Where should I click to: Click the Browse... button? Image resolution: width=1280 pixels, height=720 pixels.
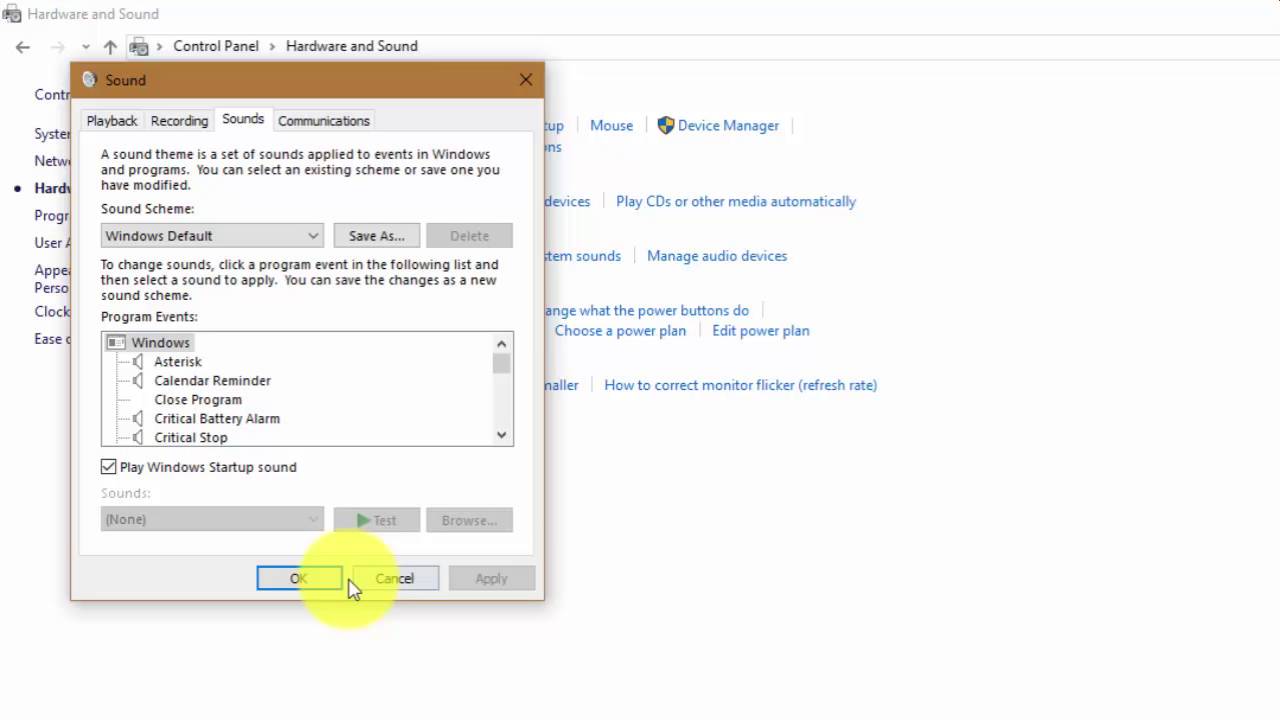tap(469, 520)
